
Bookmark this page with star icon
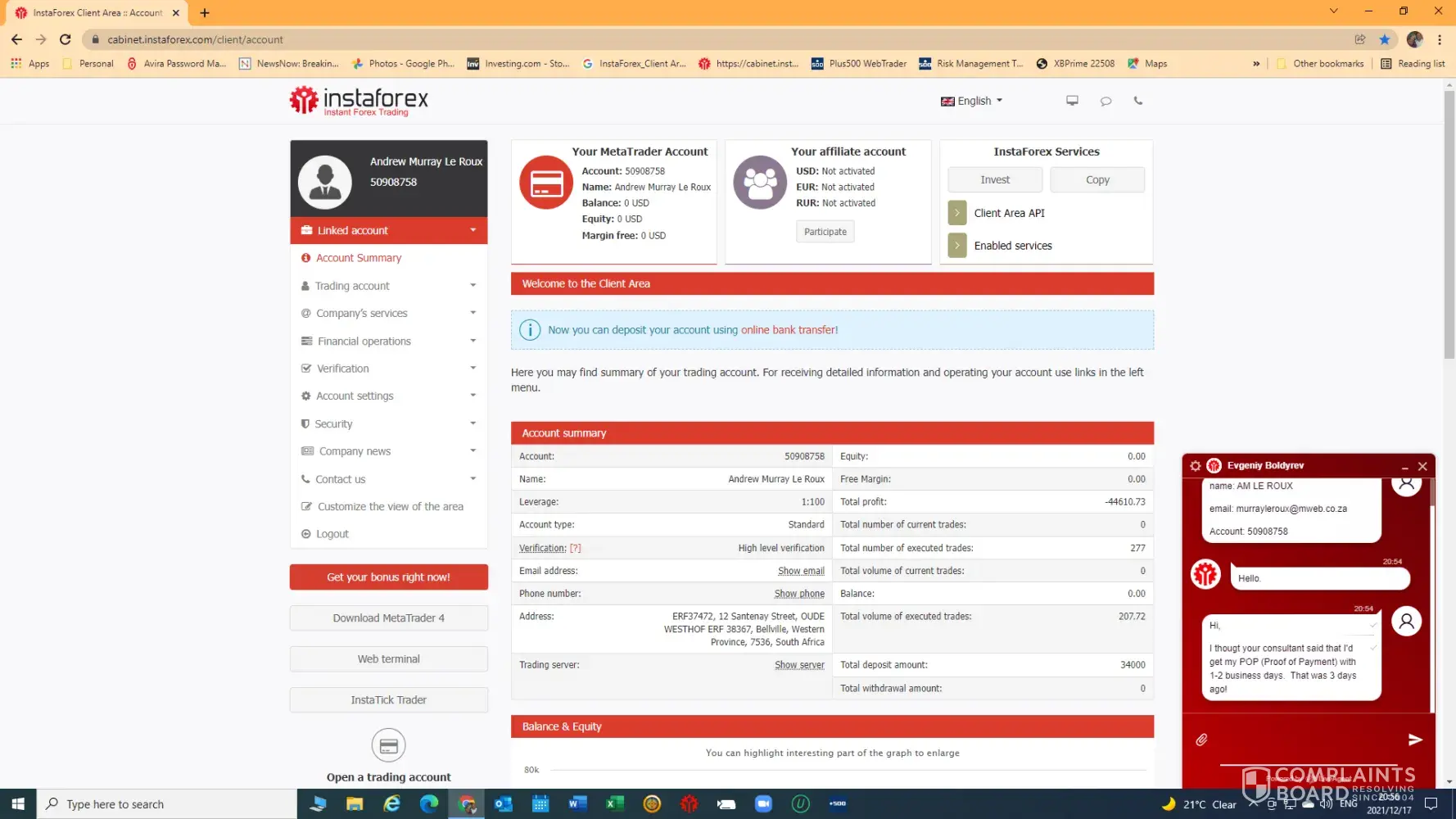[1384, 39]
